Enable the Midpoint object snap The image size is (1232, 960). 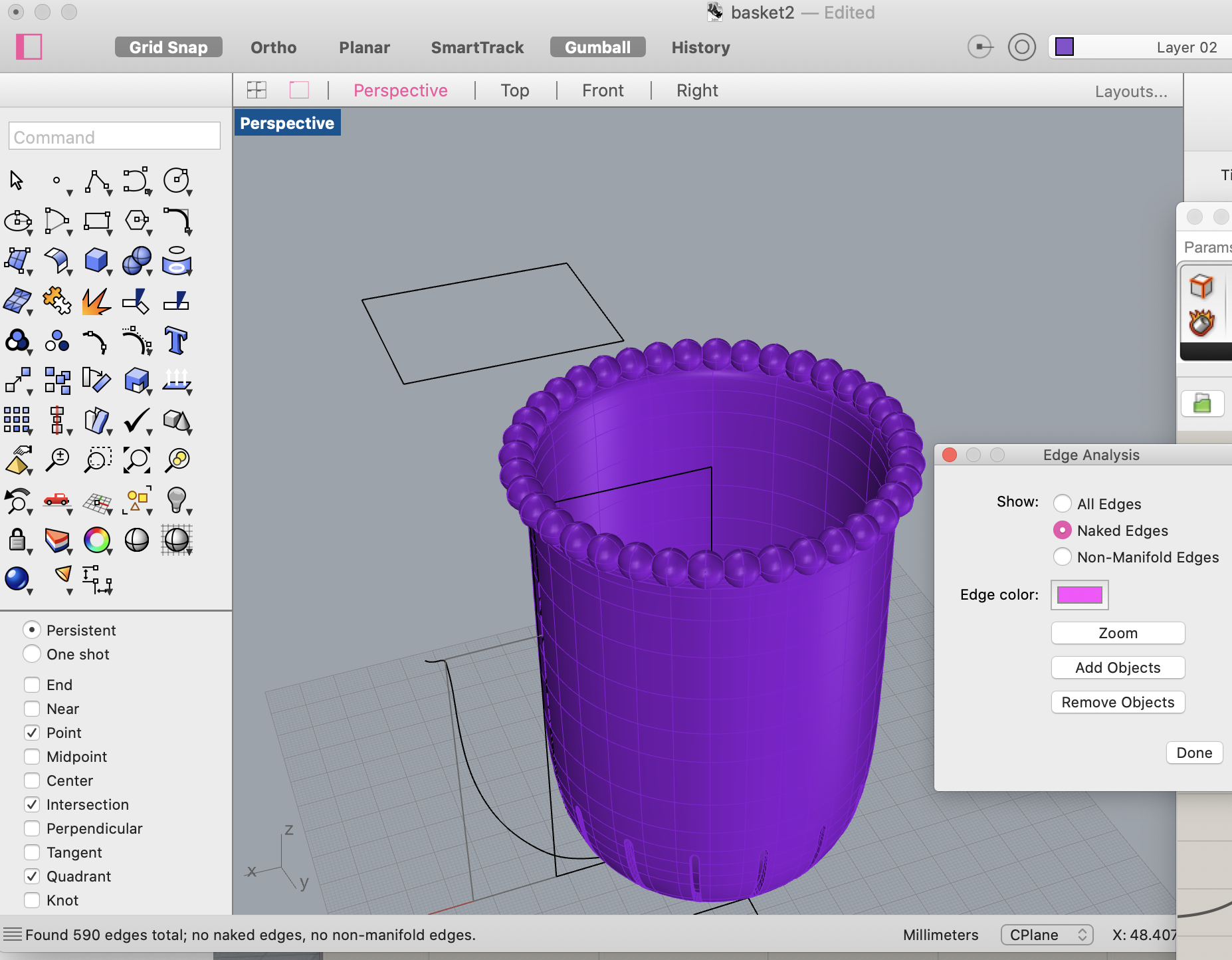32,757
